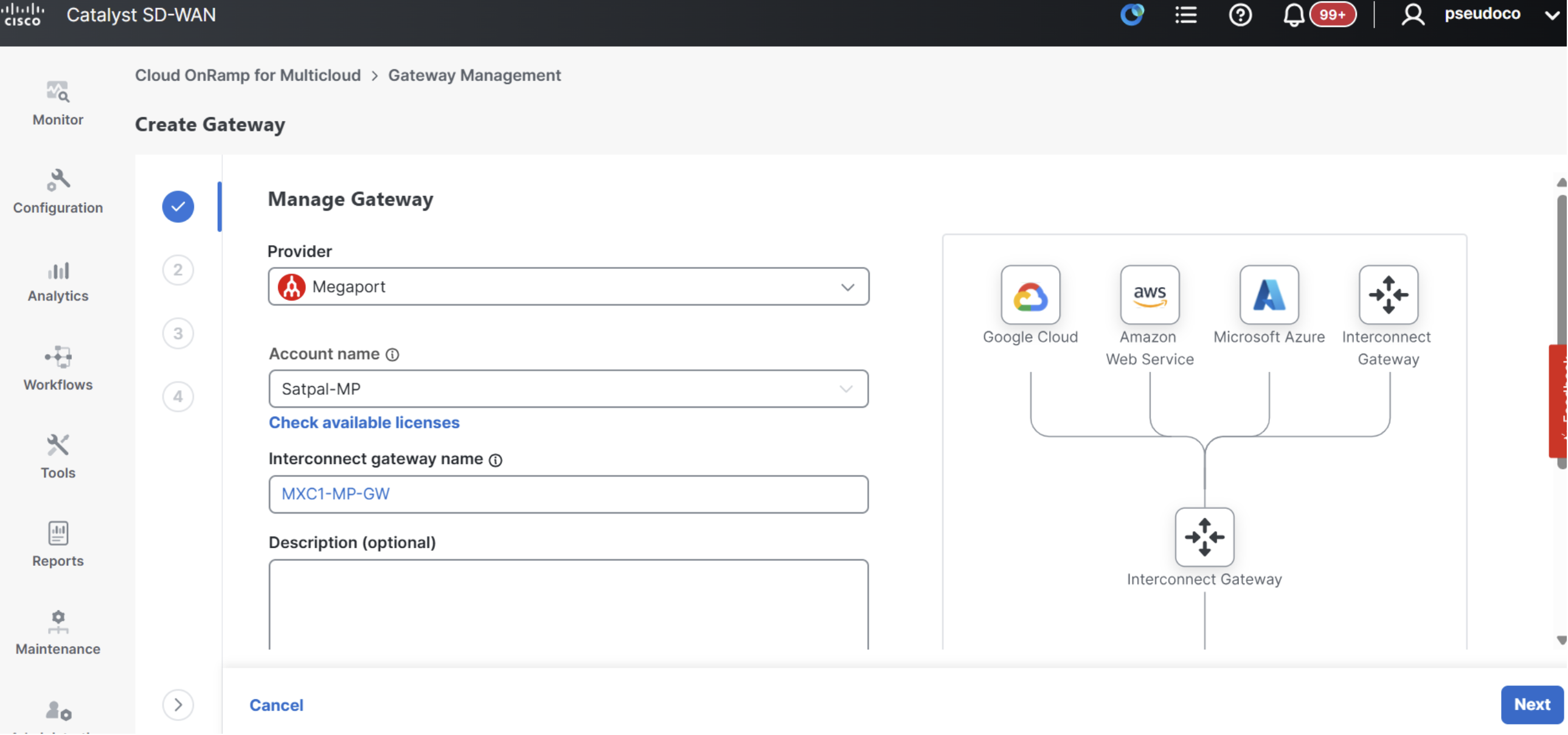Open the notifications bell
Screen dimensions: 1568x735
pyautogui.click(x=1294, y=15)
